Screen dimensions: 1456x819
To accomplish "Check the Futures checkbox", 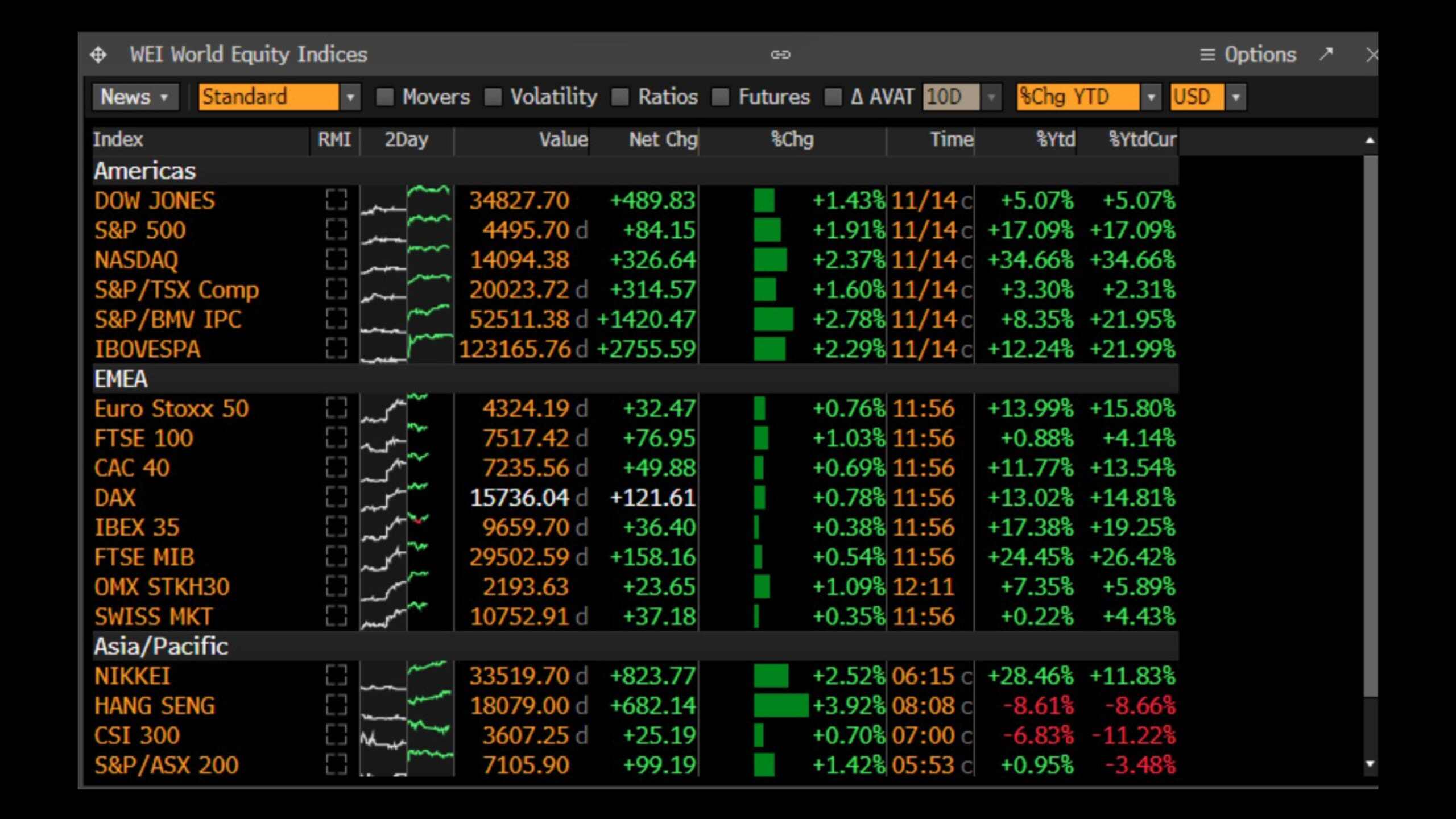I will click(x=721, y=97).
